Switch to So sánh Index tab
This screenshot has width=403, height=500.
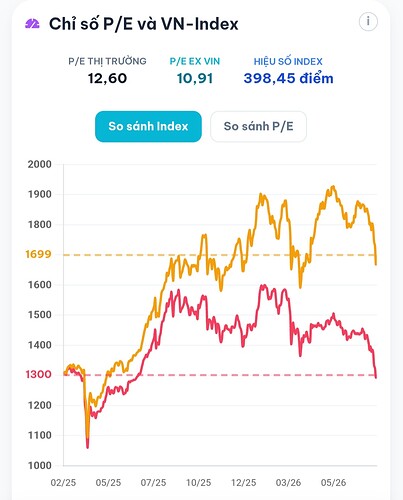tap(148, 126)
